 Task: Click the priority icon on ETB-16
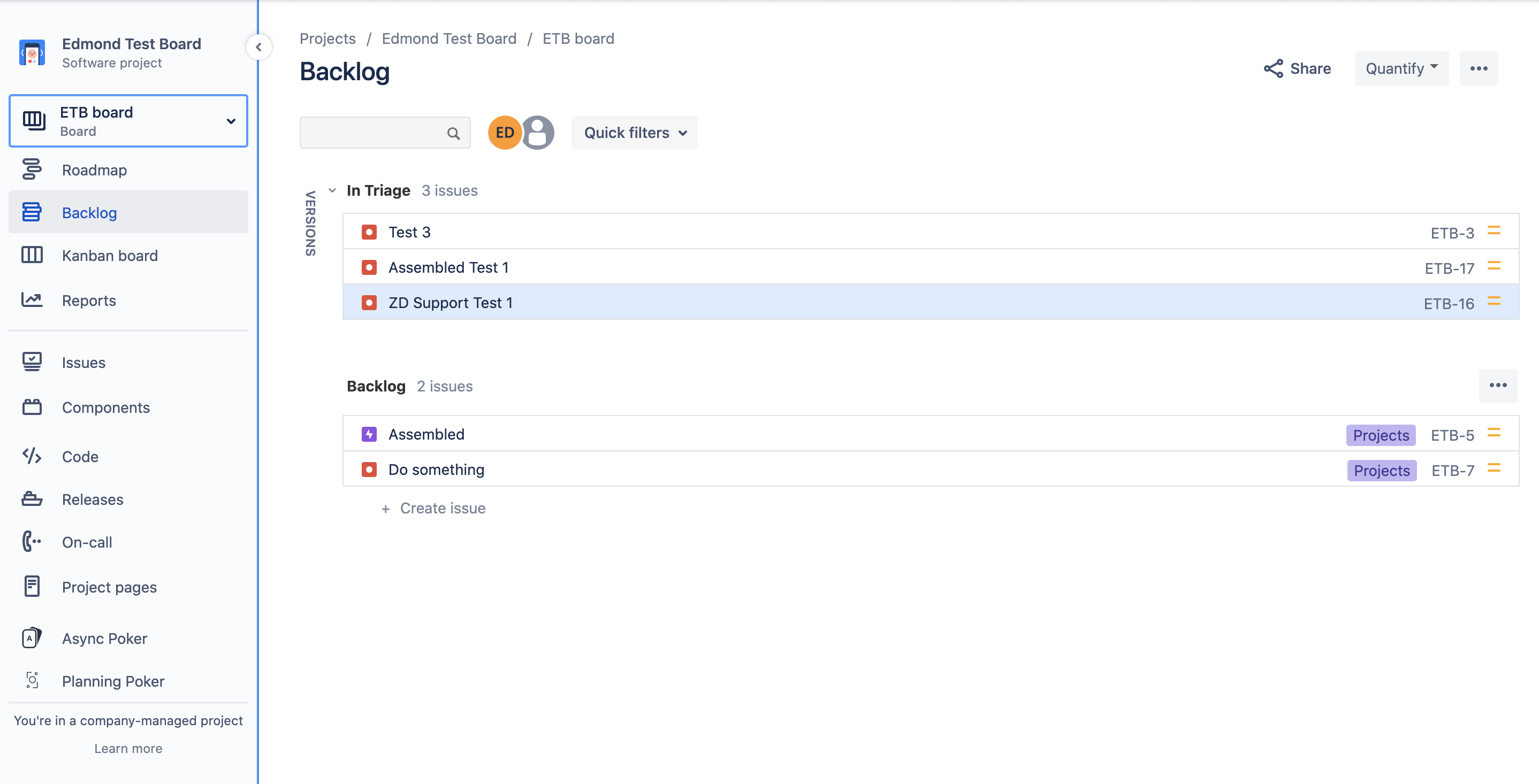click(1494, 302)
